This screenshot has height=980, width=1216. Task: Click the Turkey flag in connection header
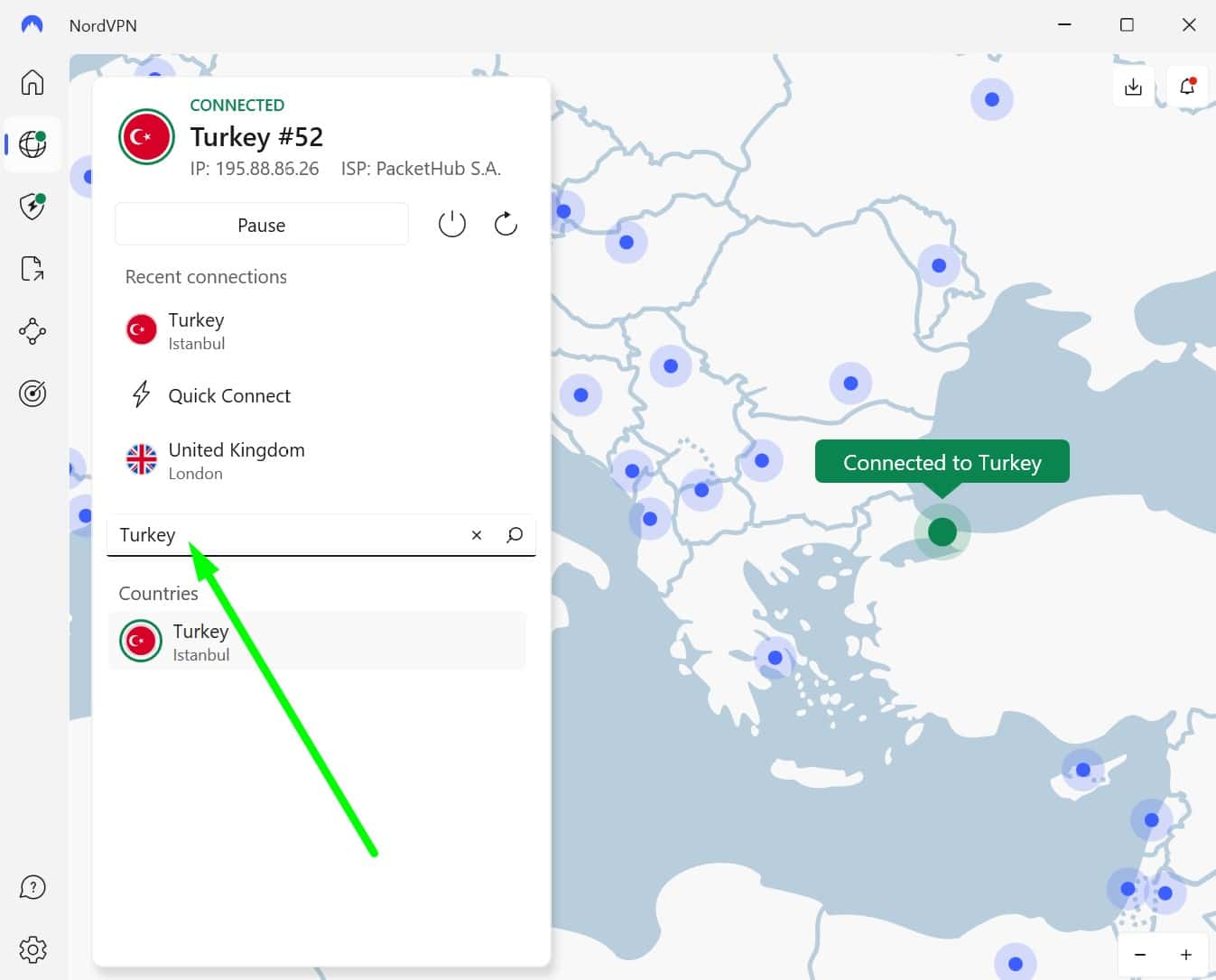[x=146, y=137]
